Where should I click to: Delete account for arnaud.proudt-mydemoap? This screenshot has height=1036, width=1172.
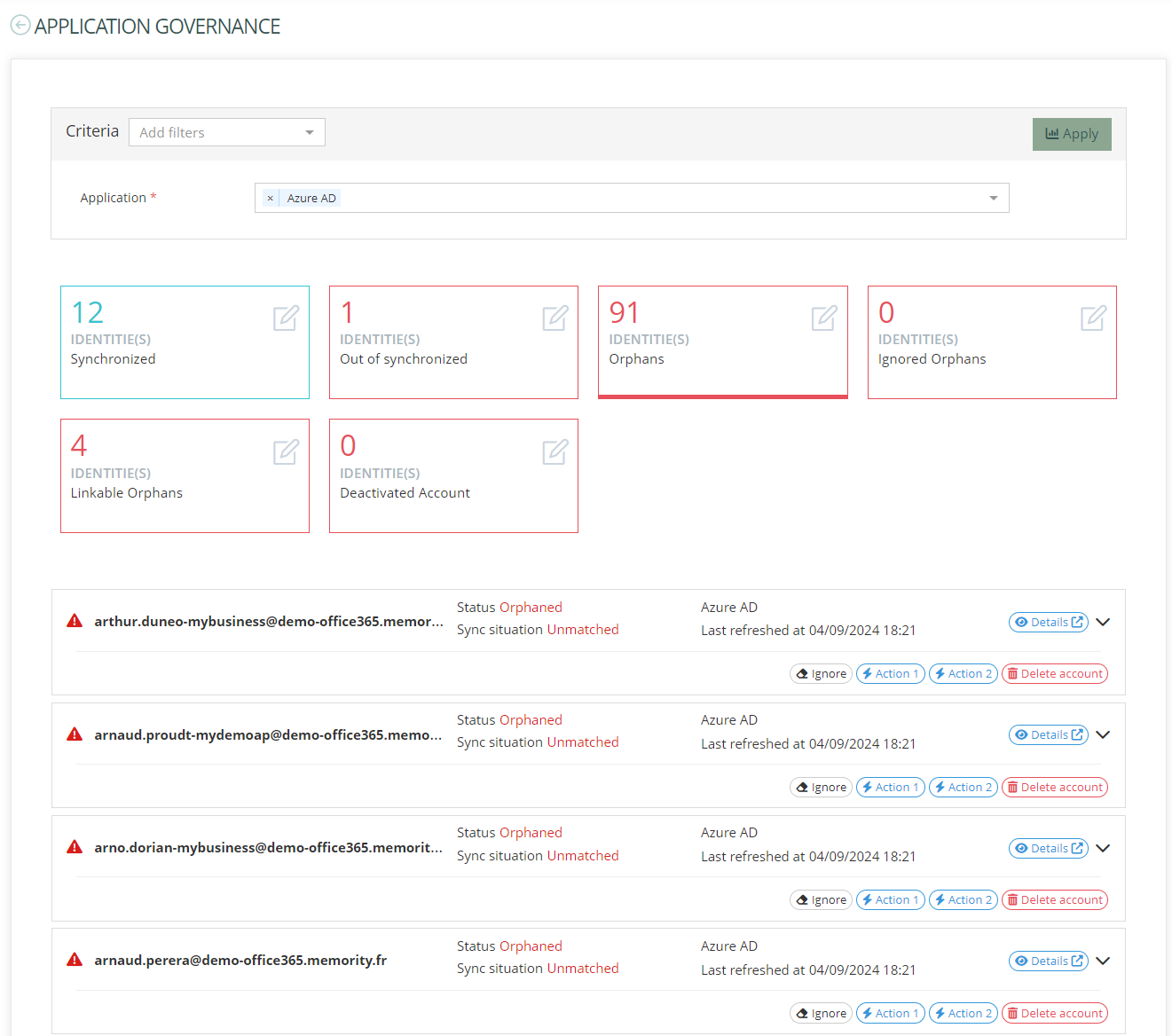(x=1054, y=787)
